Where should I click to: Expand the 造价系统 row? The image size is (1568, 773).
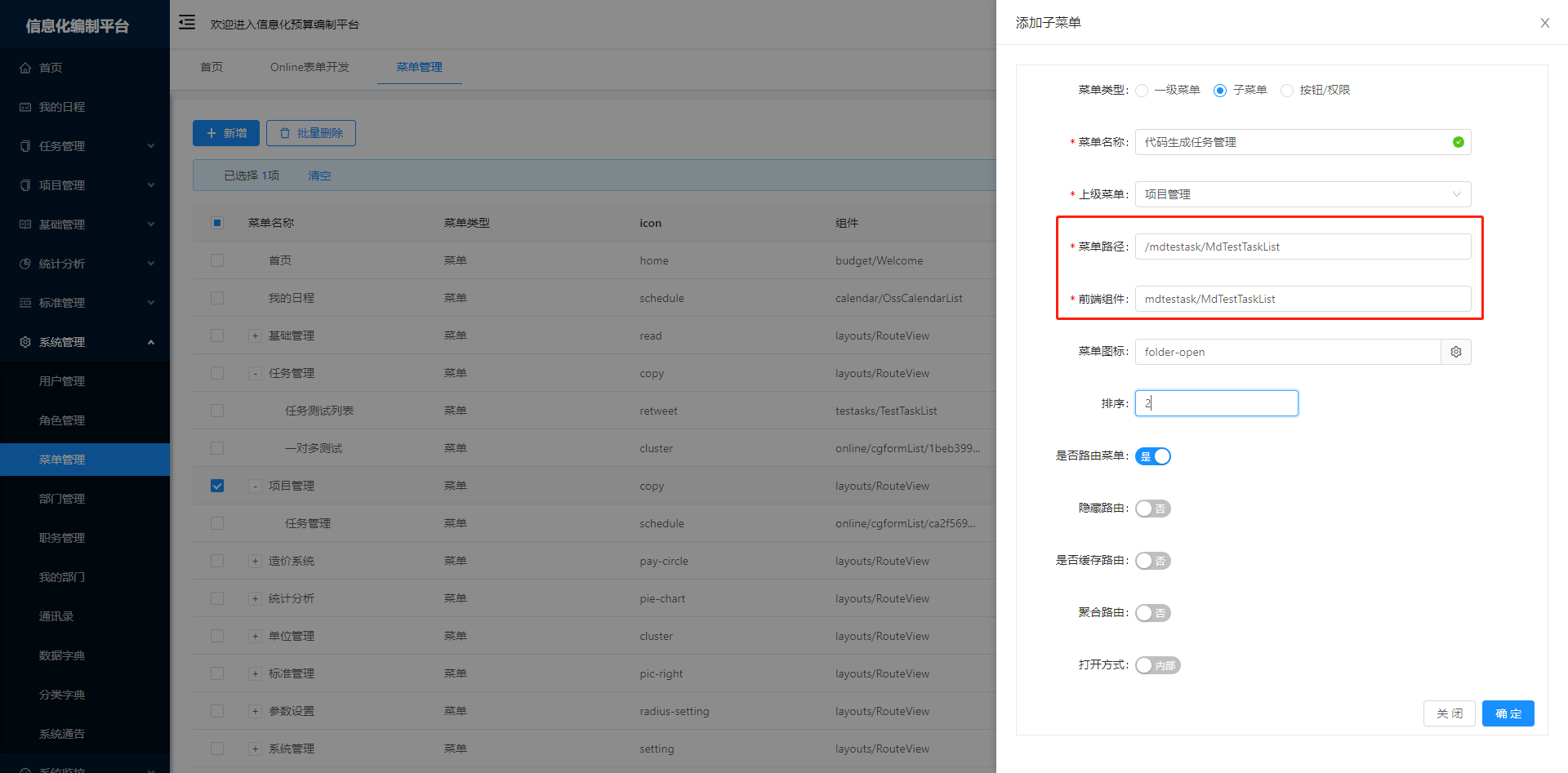[256, 561]
